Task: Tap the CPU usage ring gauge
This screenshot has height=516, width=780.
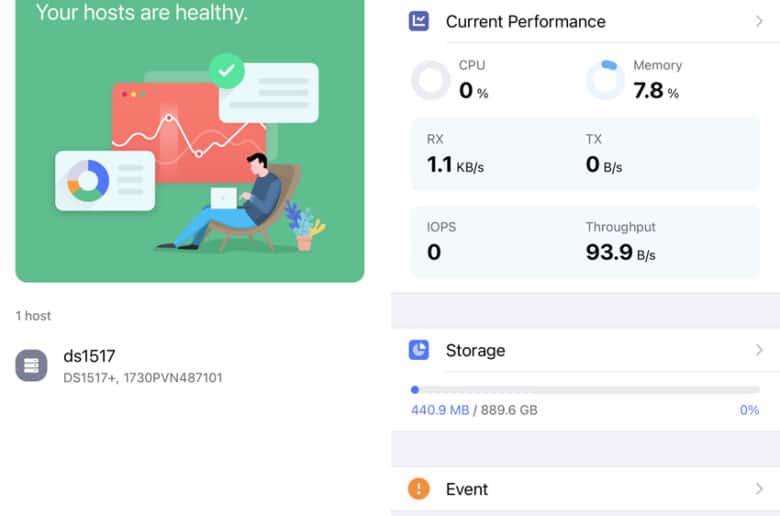Action: click(431, 80)
